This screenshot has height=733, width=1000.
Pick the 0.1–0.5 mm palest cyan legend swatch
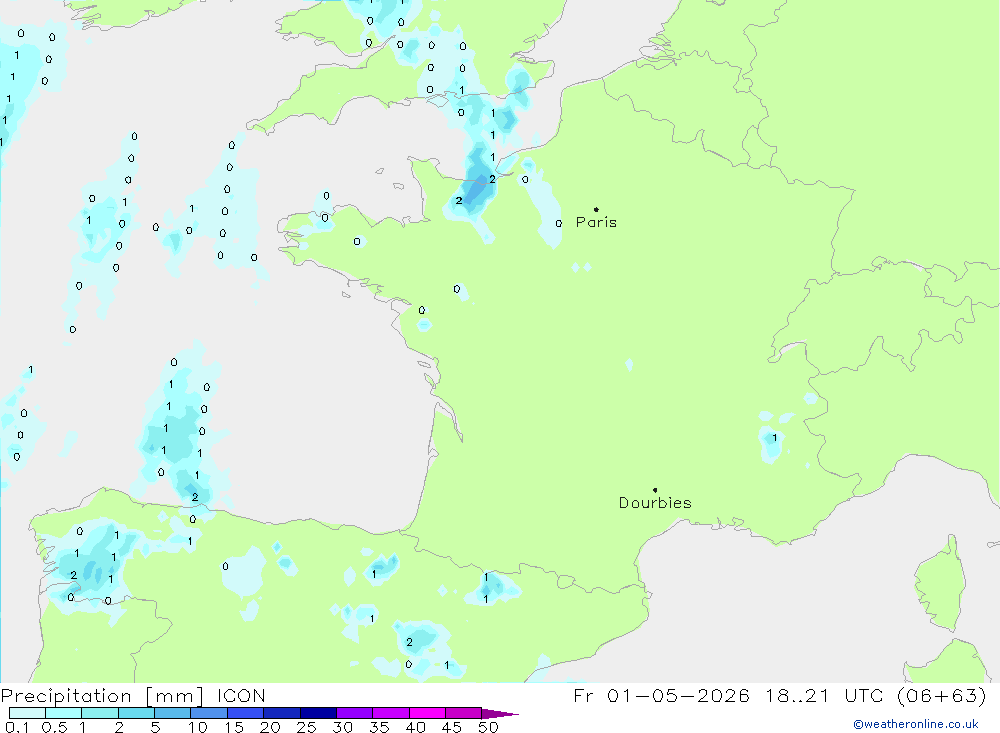[27, 713]
